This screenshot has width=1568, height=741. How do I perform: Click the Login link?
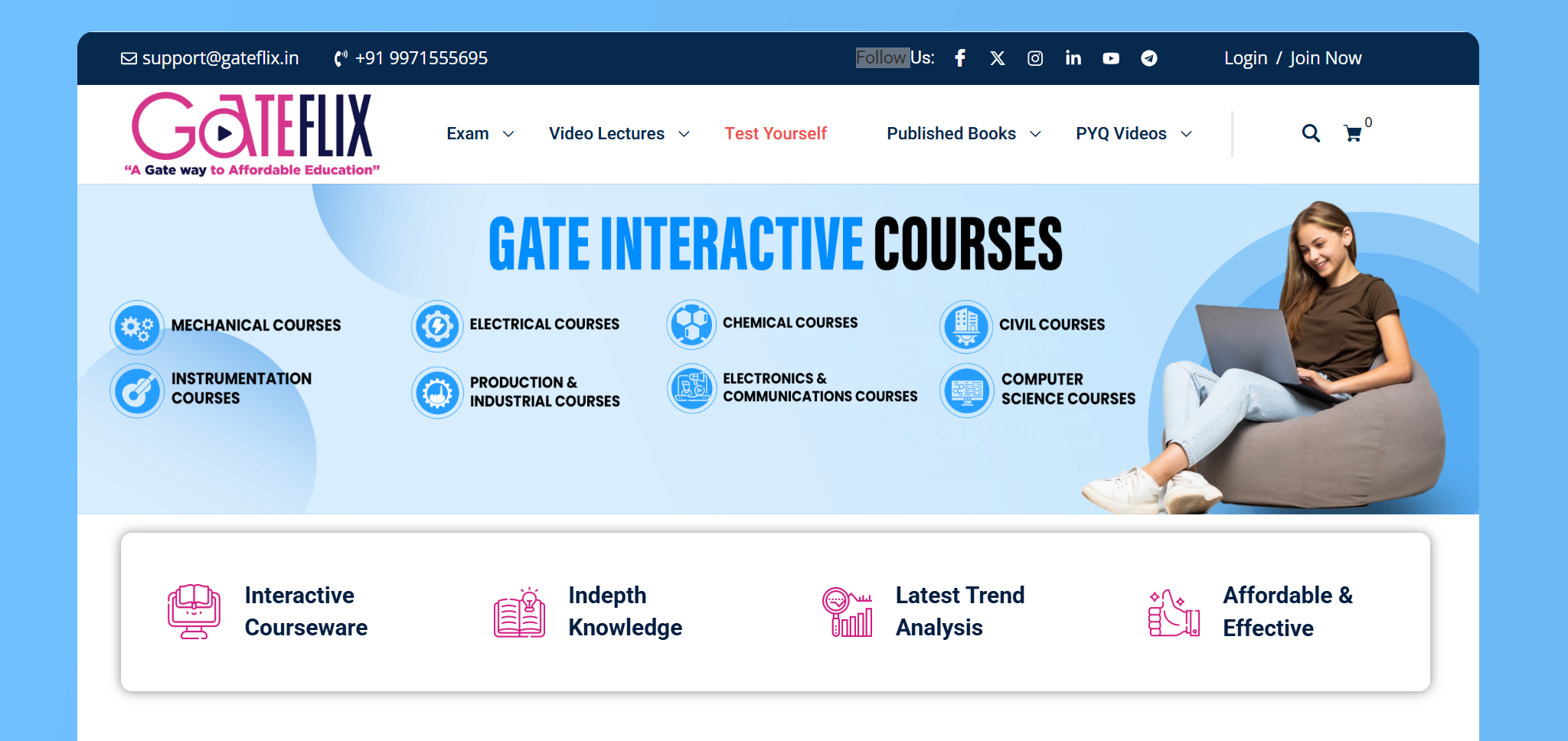click(x=1245, y=58)
